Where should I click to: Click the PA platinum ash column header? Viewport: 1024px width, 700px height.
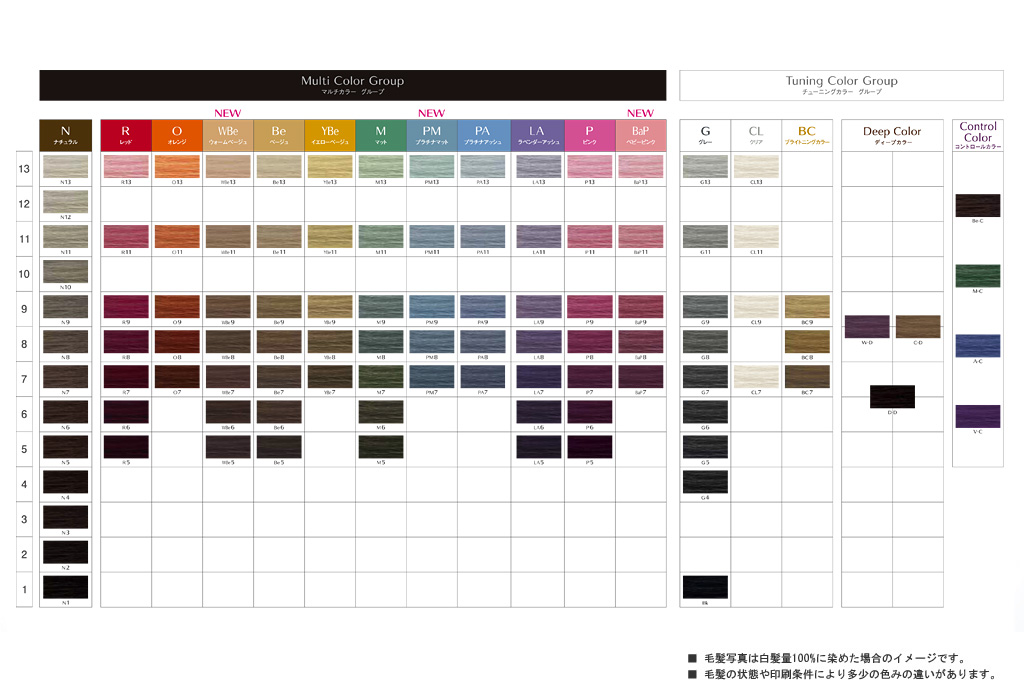483,135
